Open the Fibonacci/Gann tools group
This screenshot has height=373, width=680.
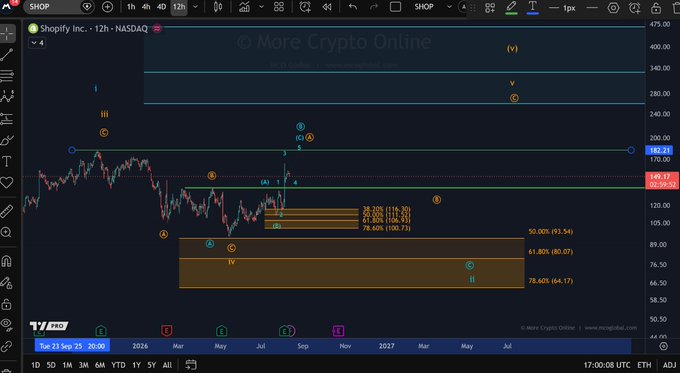(x=7, y=75)
